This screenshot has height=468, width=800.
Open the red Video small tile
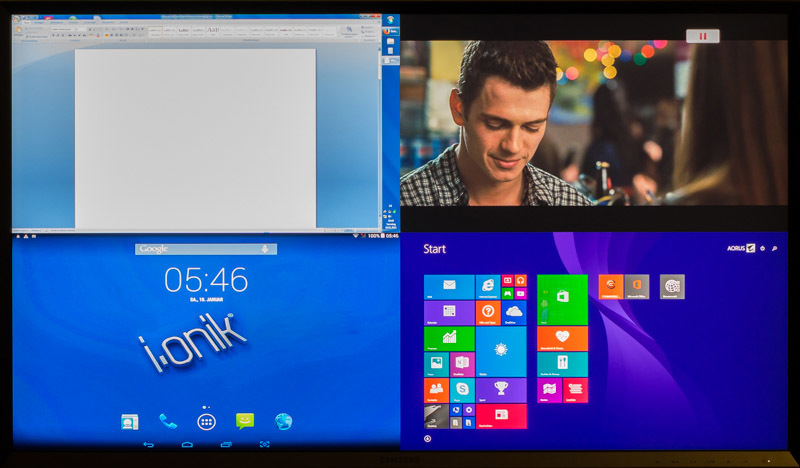[507, 281]
